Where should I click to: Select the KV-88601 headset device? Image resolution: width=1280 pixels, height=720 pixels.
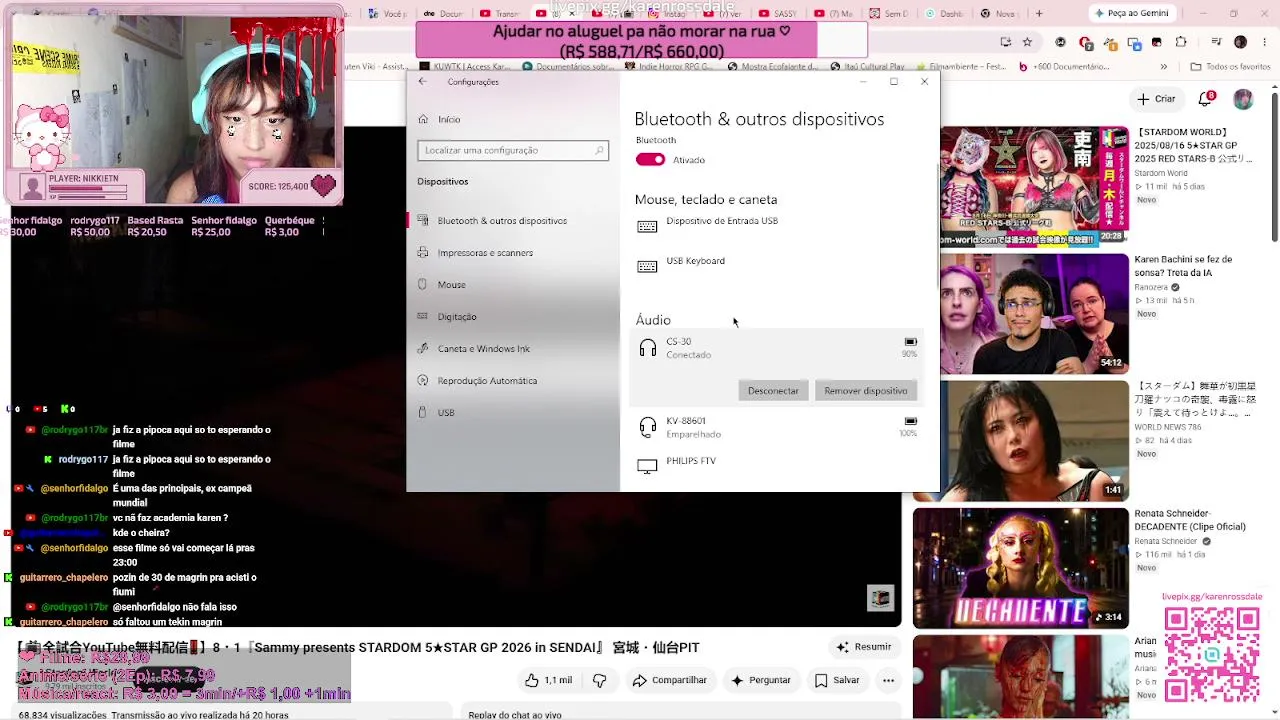coord(776,427)
